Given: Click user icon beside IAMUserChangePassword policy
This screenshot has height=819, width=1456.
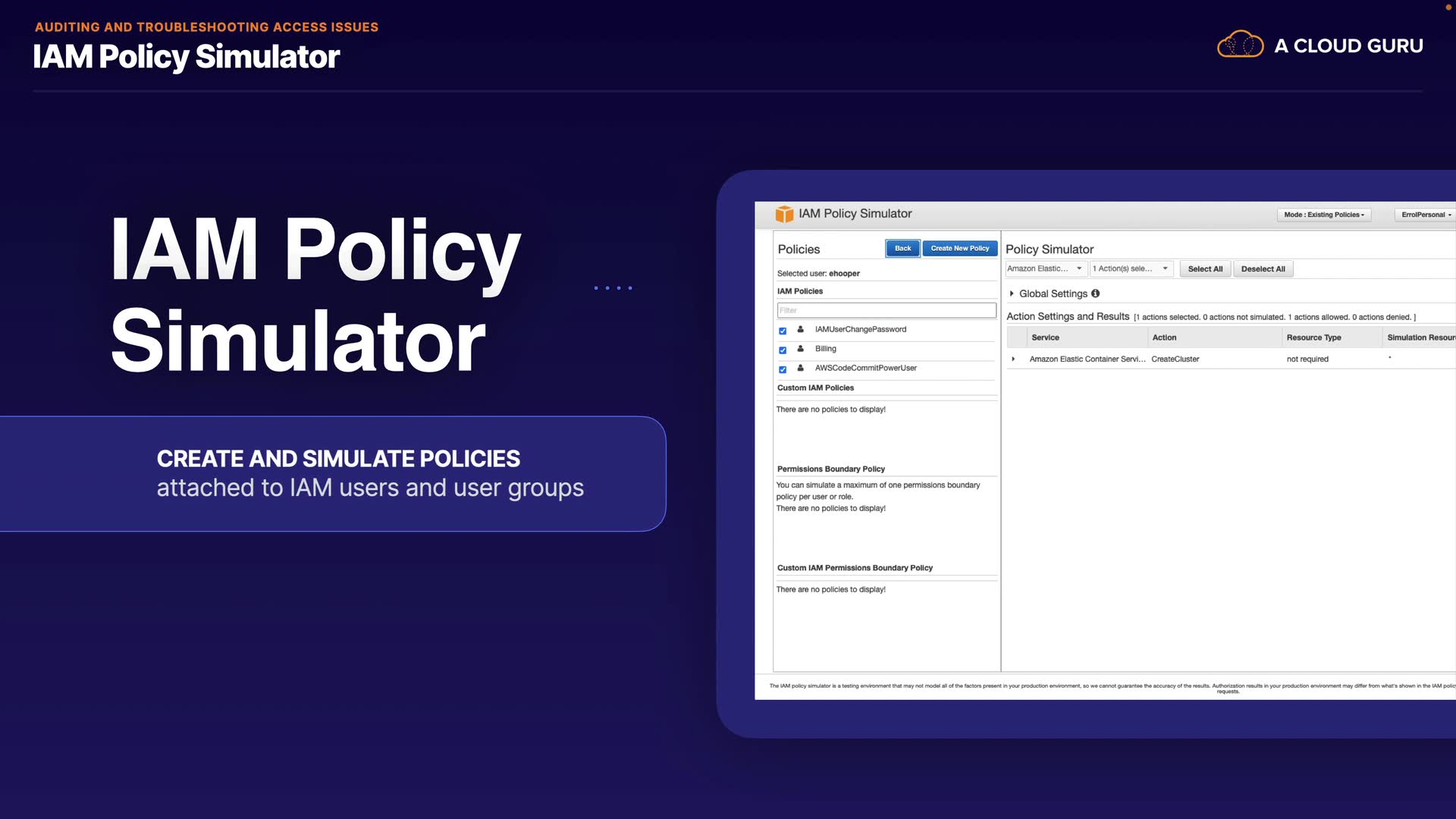Looking at the screenshot, I should (800, 329).
